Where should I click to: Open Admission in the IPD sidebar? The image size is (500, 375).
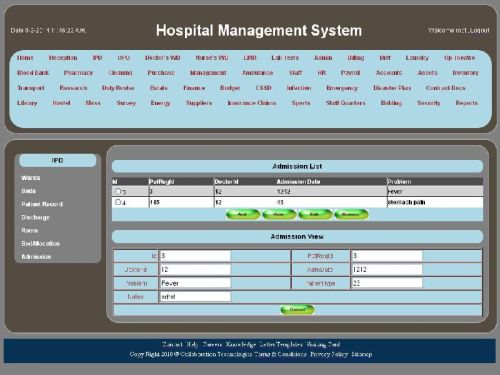36,257
